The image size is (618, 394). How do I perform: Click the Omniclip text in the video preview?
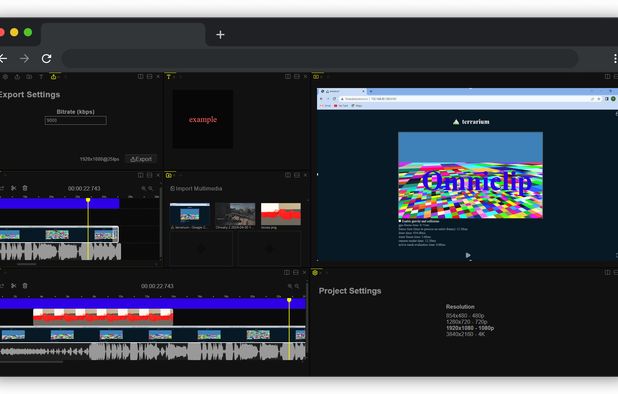[477, 182]
